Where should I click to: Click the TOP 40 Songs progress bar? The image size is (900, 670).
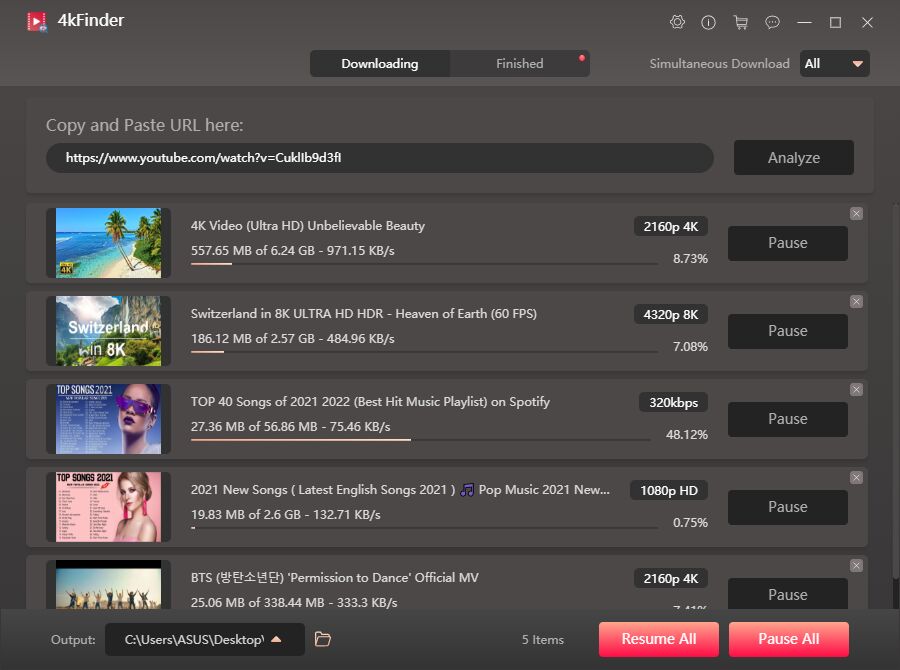(x=421, y=440)
